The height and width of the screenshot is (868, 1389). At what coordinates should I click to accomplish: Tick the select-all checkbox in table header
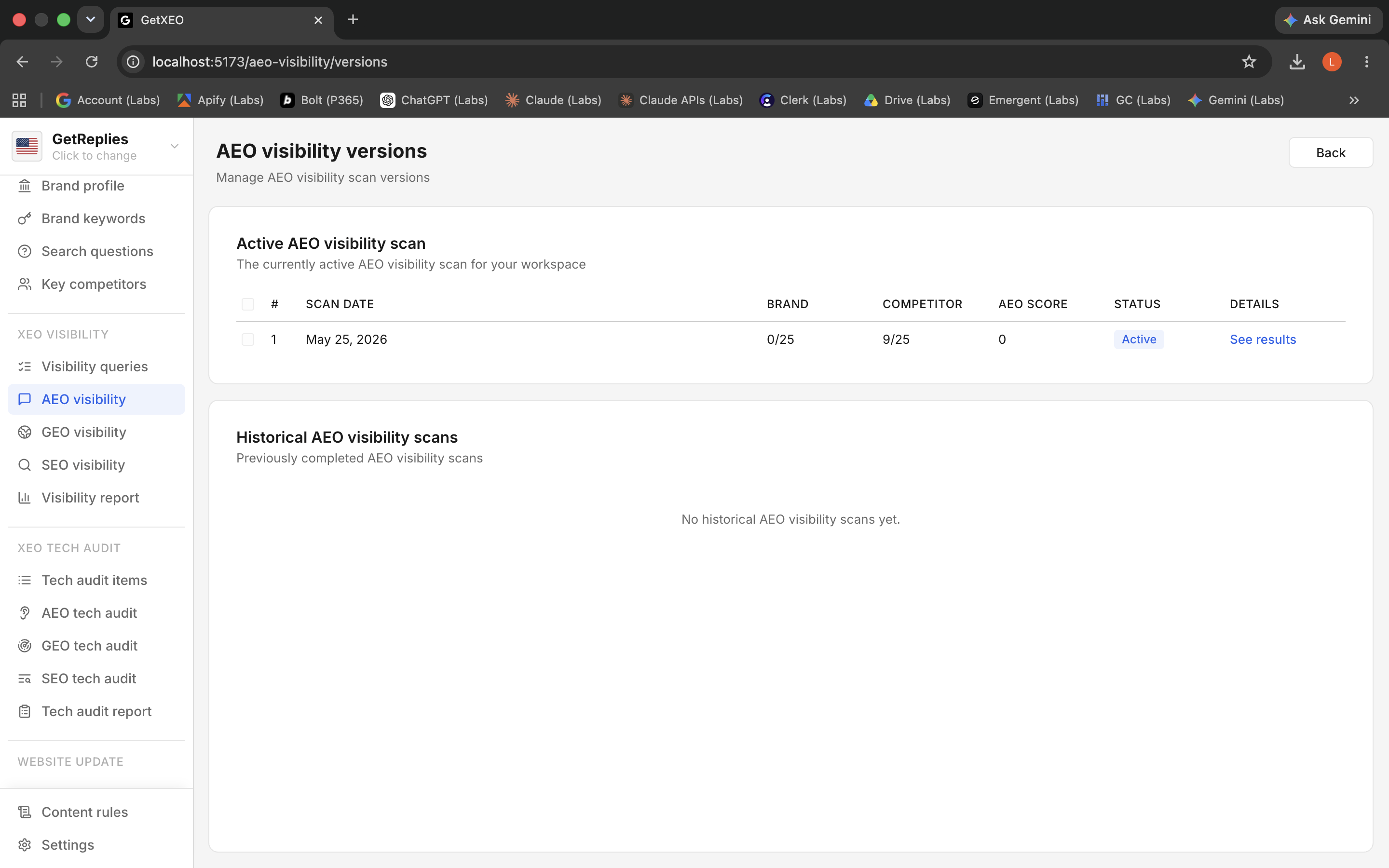(248, 304)
